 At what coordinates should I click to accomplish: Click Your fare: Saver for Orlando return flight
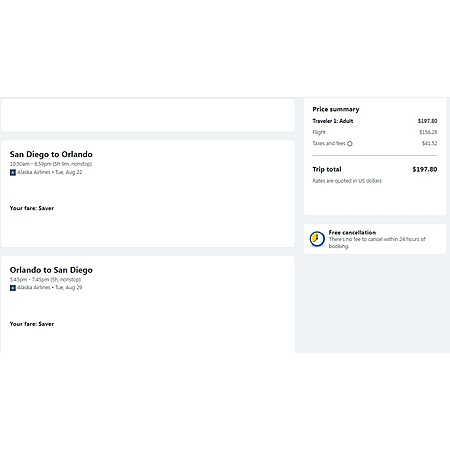click(x=32, y=324)
